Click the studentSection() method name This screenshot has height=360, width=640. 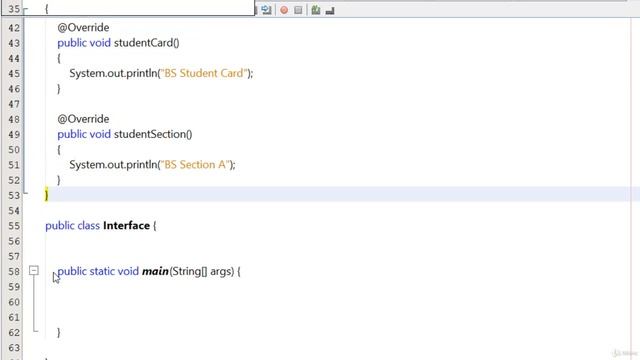153,134
